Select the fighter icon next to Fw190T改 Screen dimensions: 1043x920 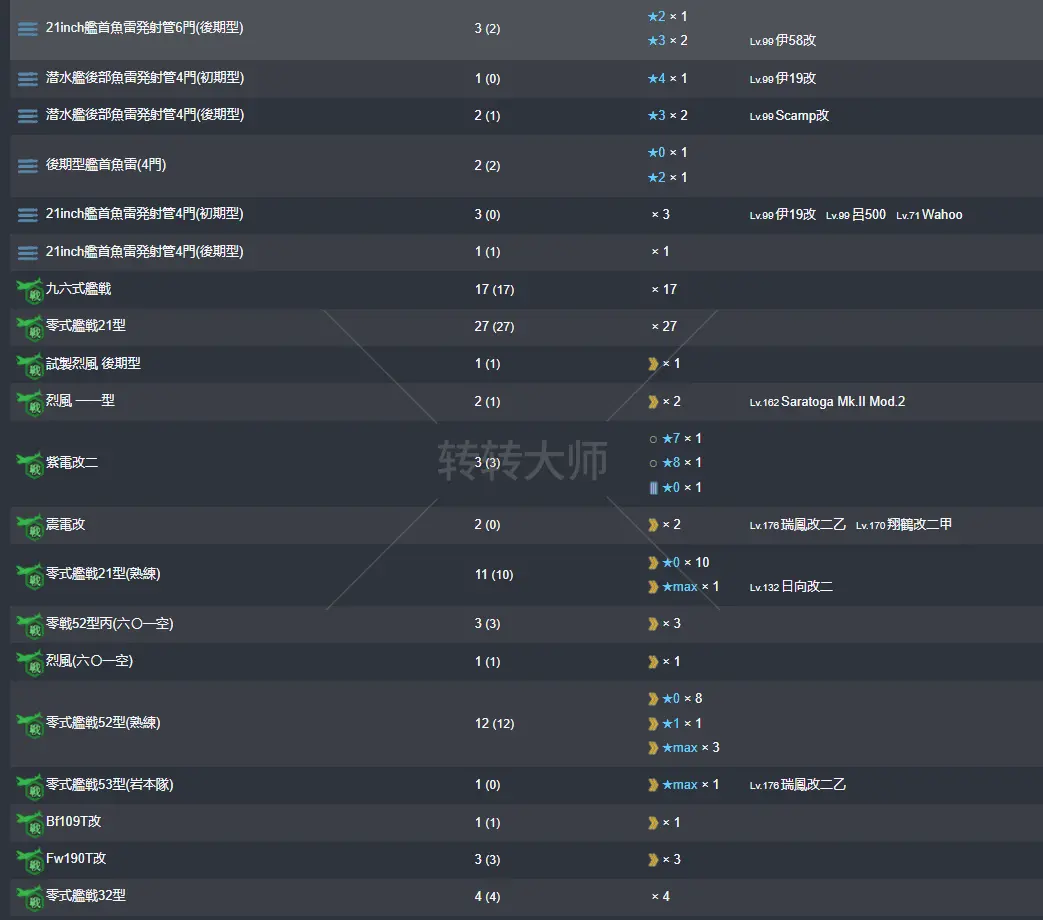click(x=30, y=860)
